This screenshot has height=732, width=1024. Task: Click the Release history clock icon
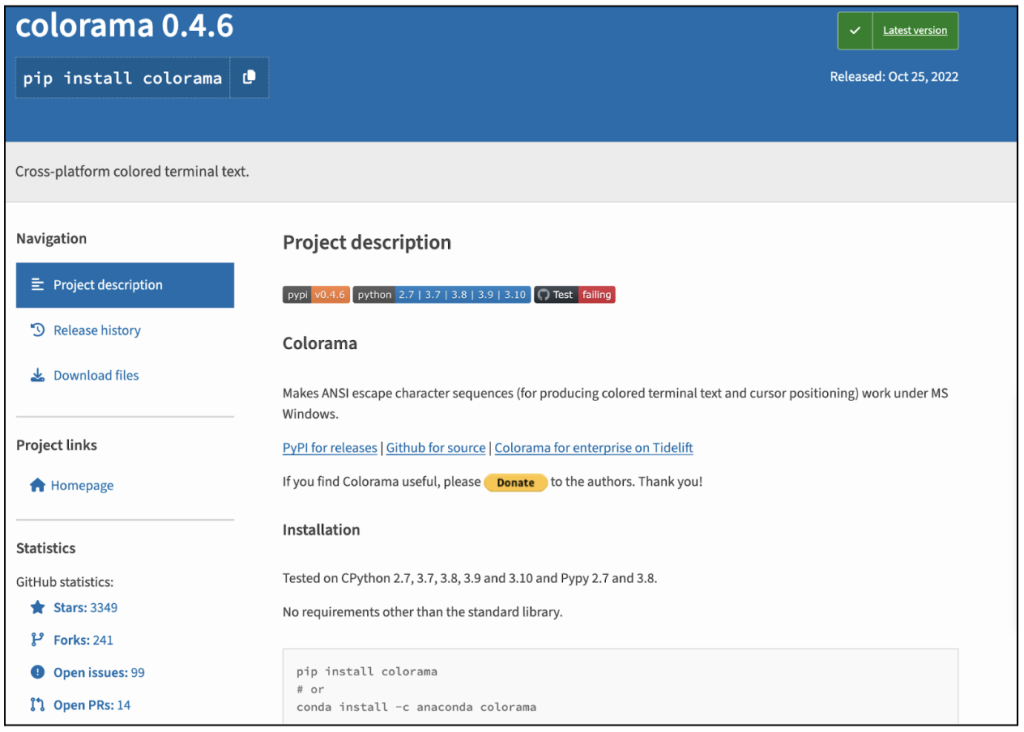(38, 330)
